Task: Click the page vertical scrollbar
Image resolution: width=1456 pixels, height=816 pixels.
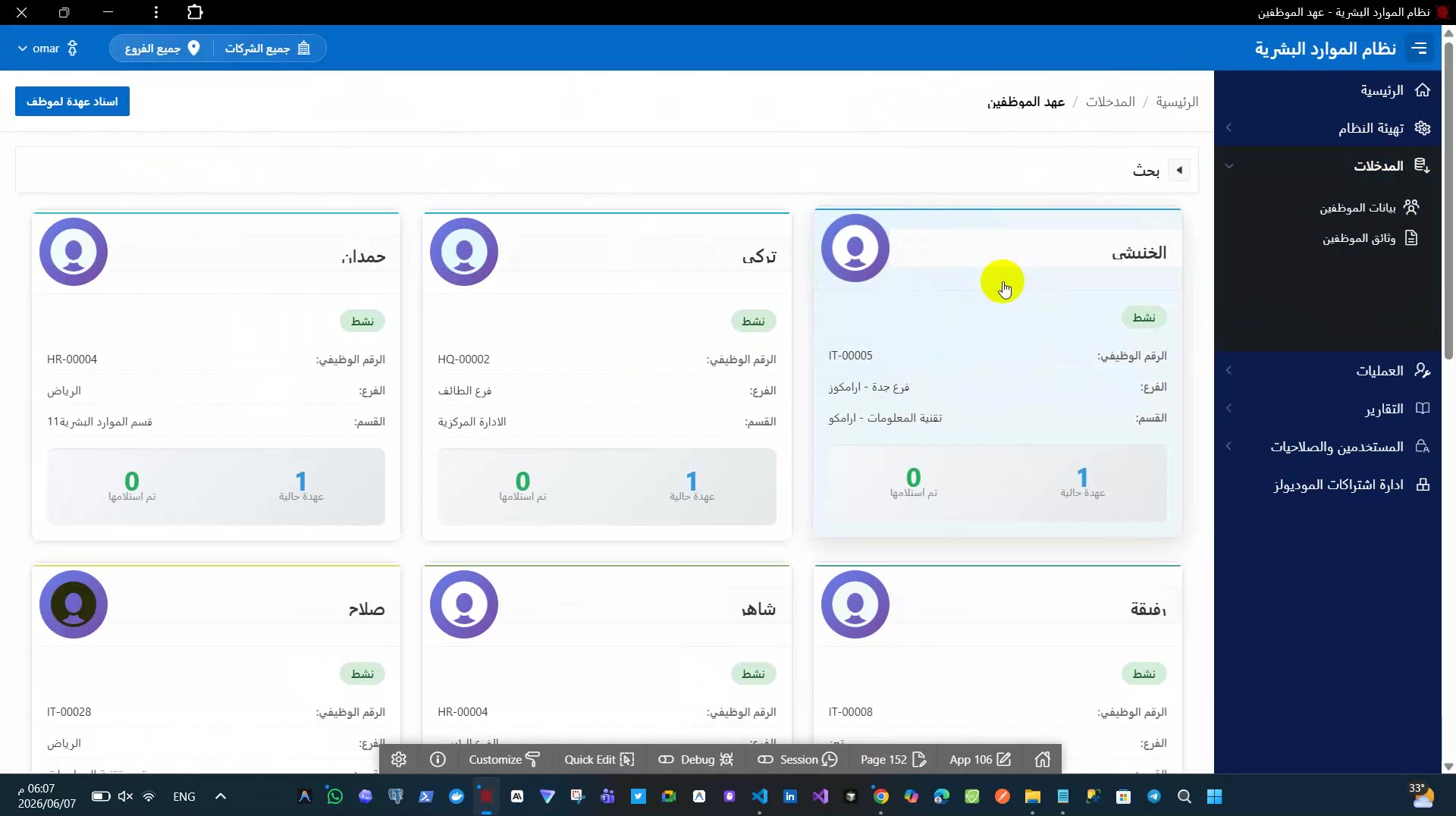Action: (1448, 201)
